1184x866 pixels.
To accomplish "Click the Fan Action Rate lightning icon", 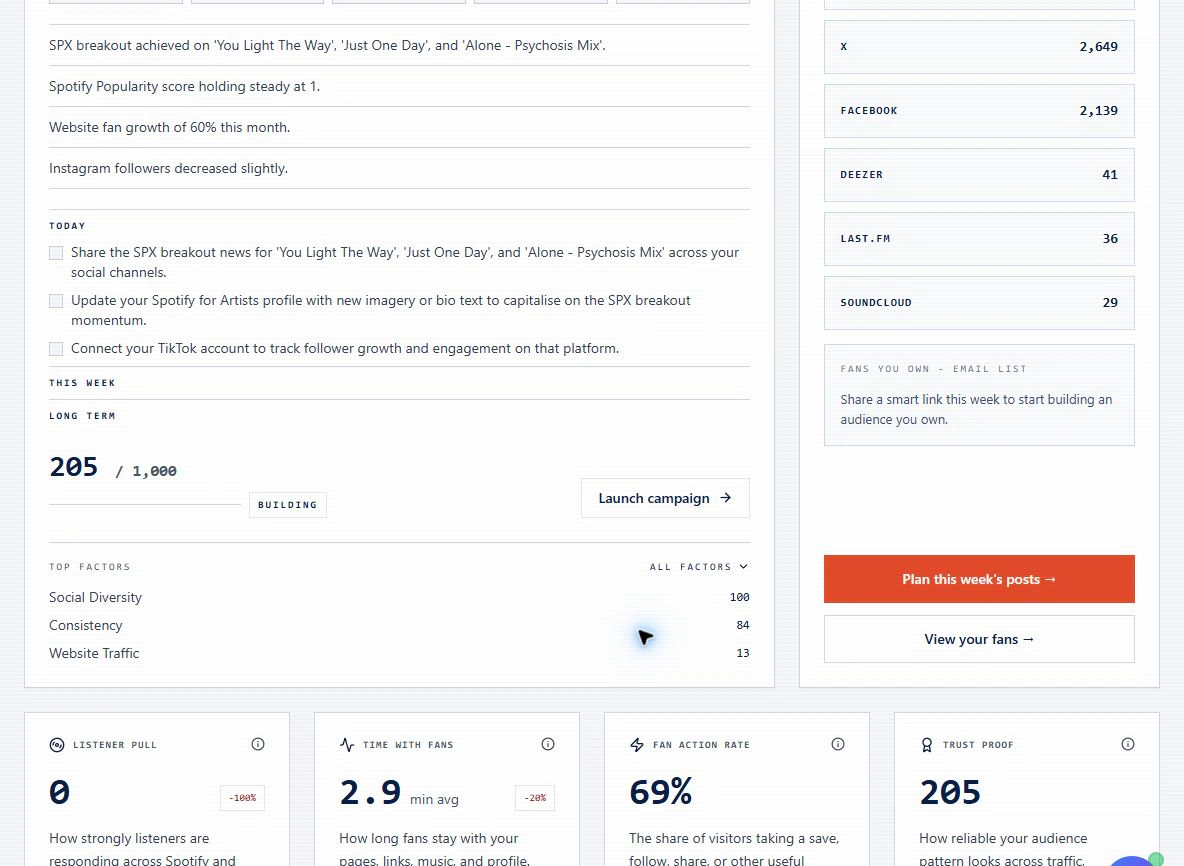I will (x=637, y=745).
